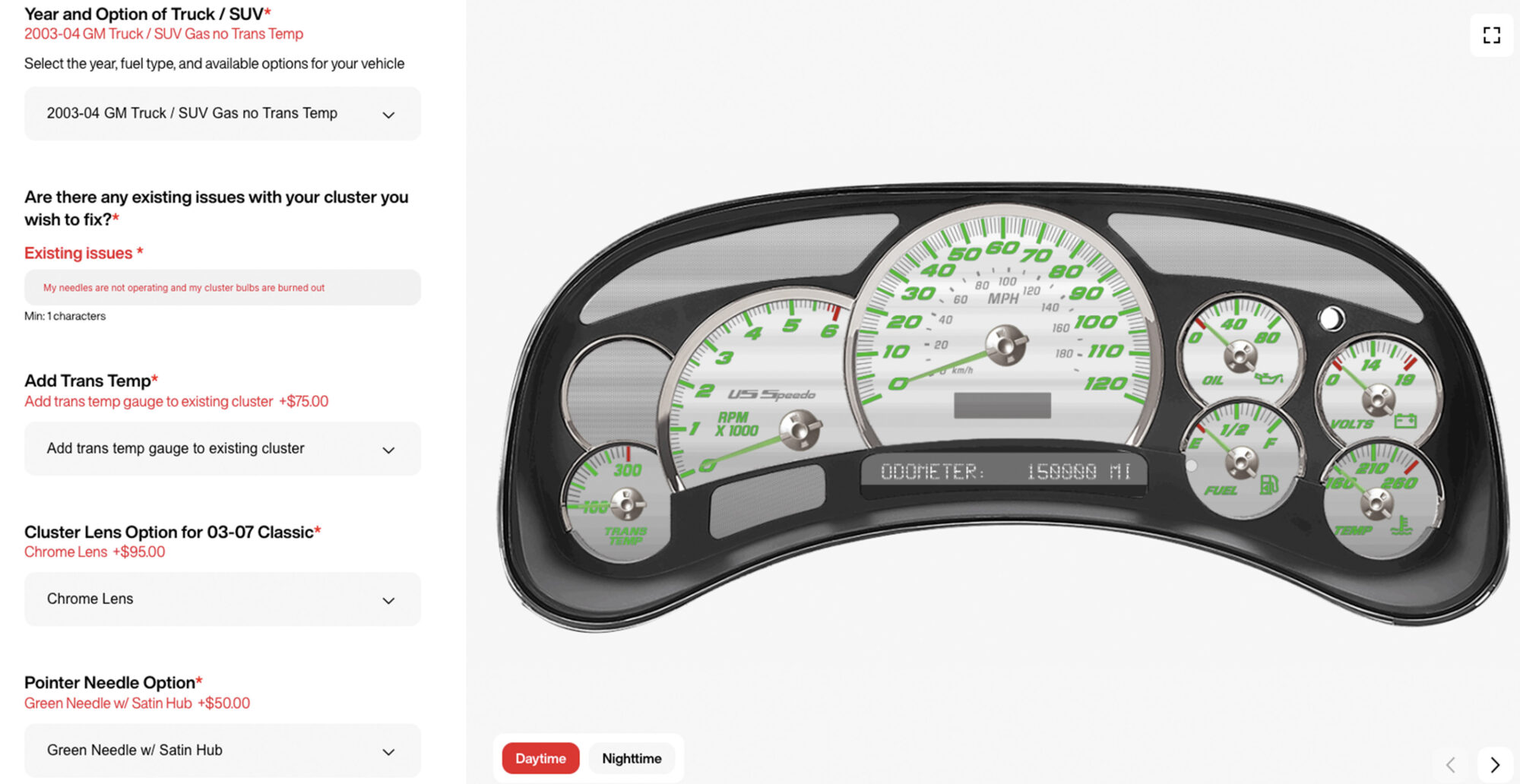Click the round trip reset knob on cluster

click(x=1331, y=318)
